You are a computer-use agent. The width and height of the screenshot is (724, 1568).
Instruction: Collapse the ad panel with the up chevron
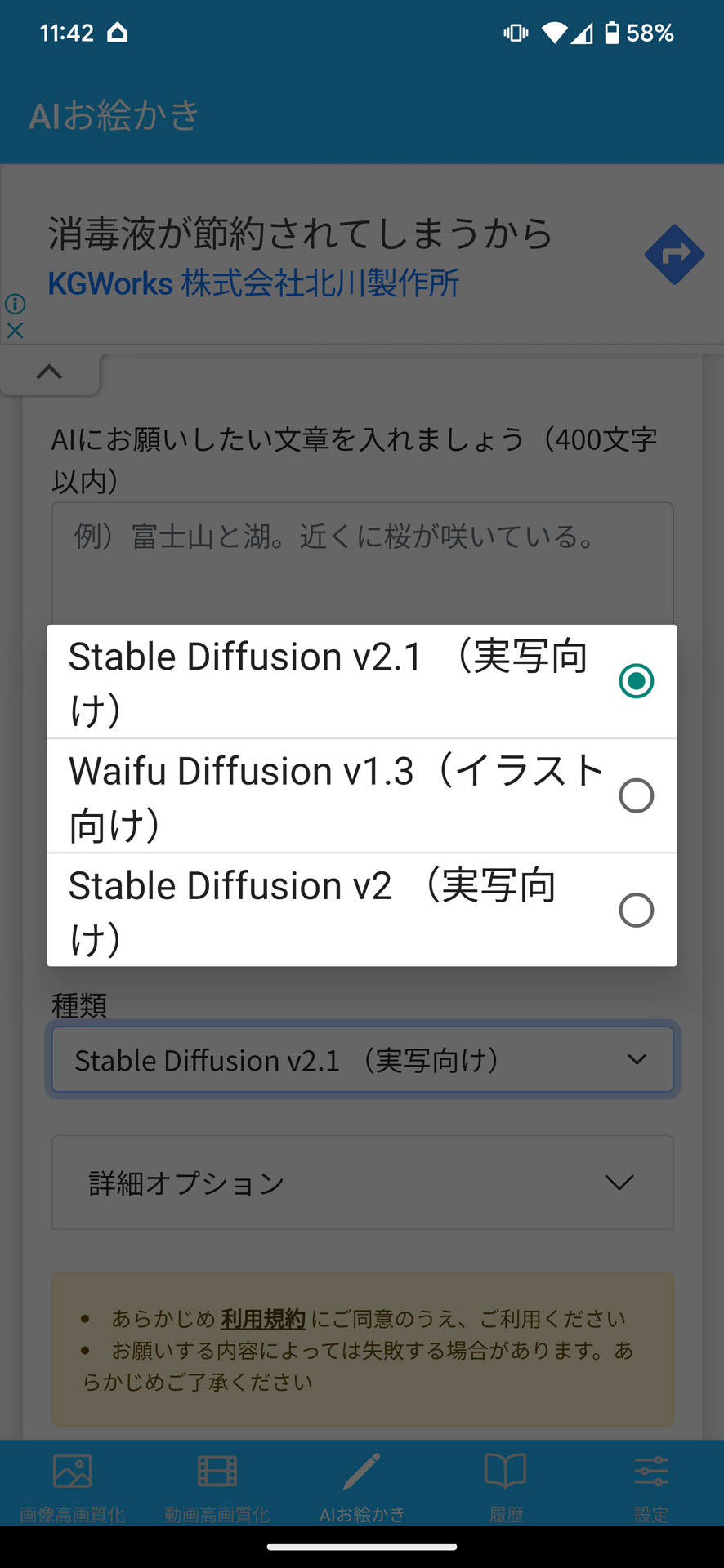pyautogui.click(x=49, y=372)
